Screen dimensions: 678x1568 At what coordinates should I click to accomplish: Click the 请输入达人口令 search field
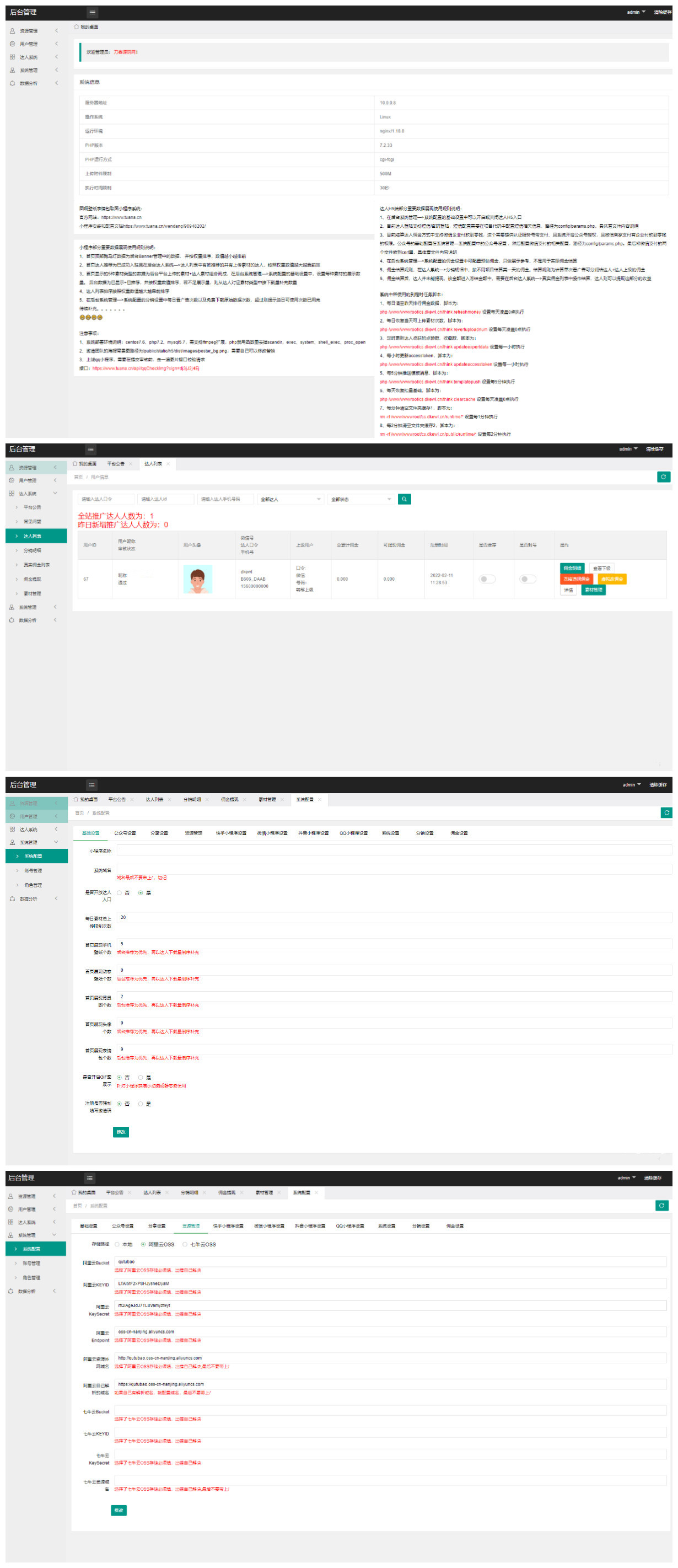point(105,499)
